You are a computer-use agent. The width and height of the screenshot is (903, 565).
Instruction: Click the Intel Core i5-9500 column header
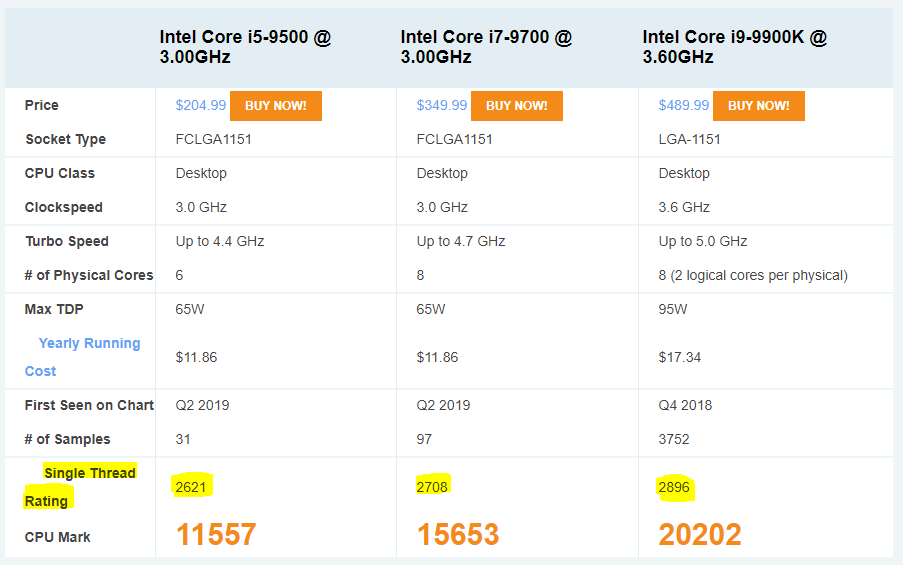click(x=245, y=47)
